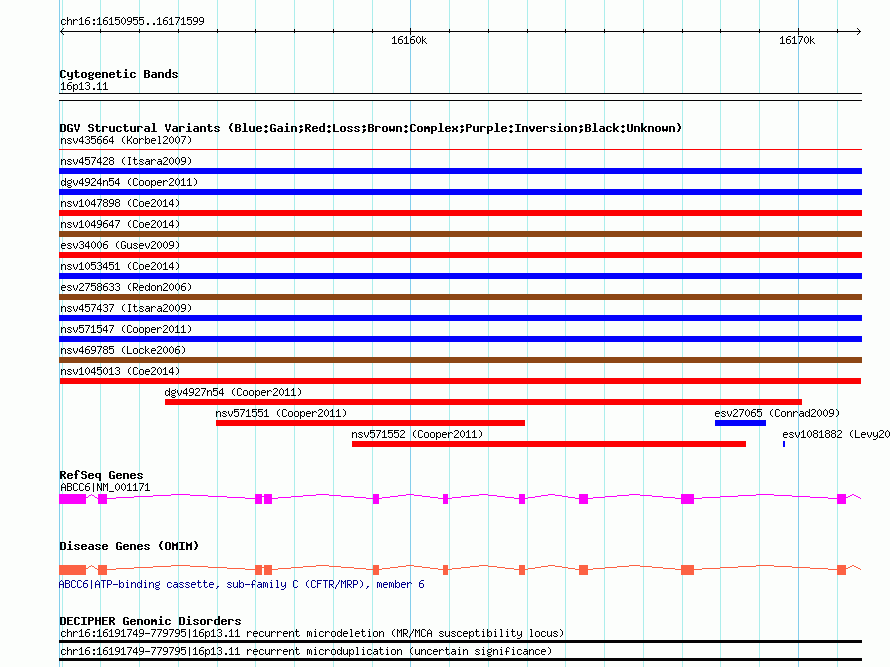Click the nsv1045013 (Coe2014) label
Image resolution: width=890 pixels, height=667 pixels.
(x=120, y=371)
